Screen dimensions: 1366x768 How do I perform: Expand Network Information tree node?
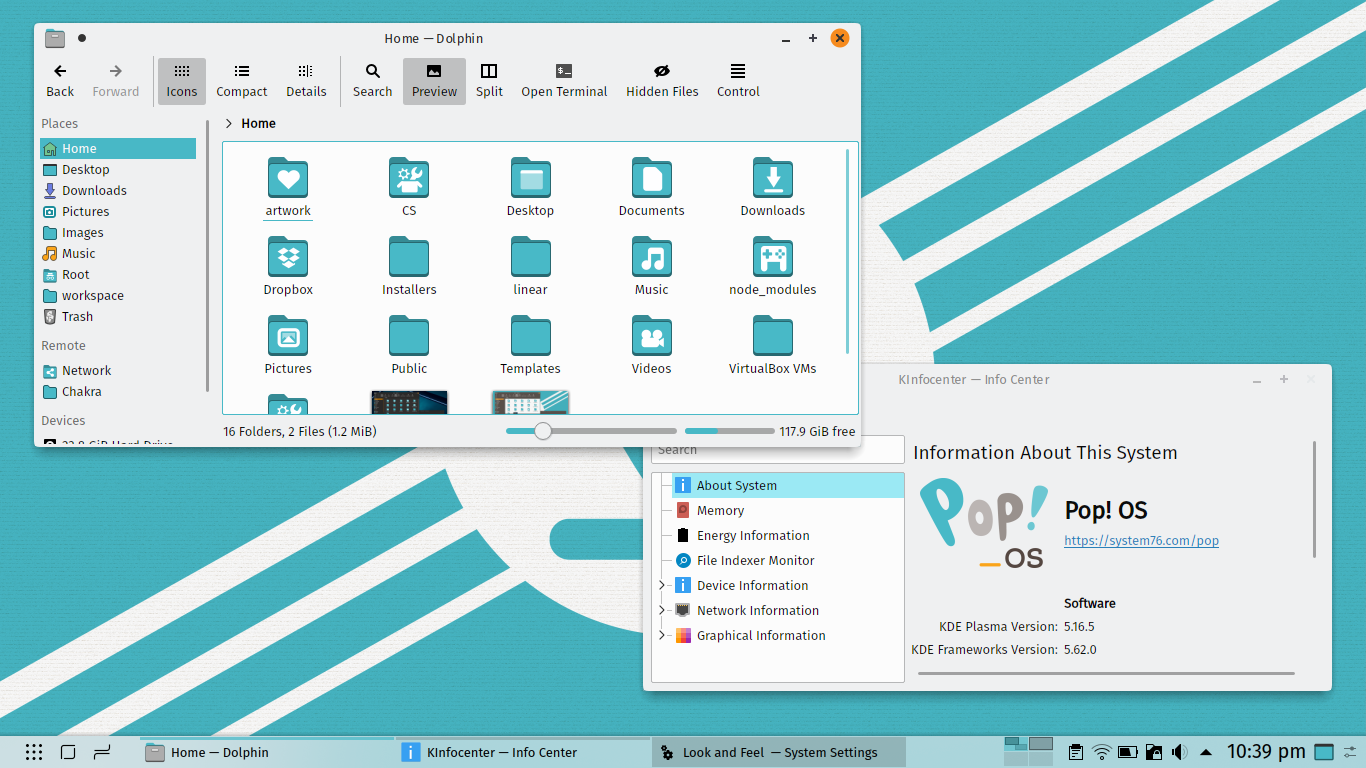pyautogui.click(x=661, y=610)
